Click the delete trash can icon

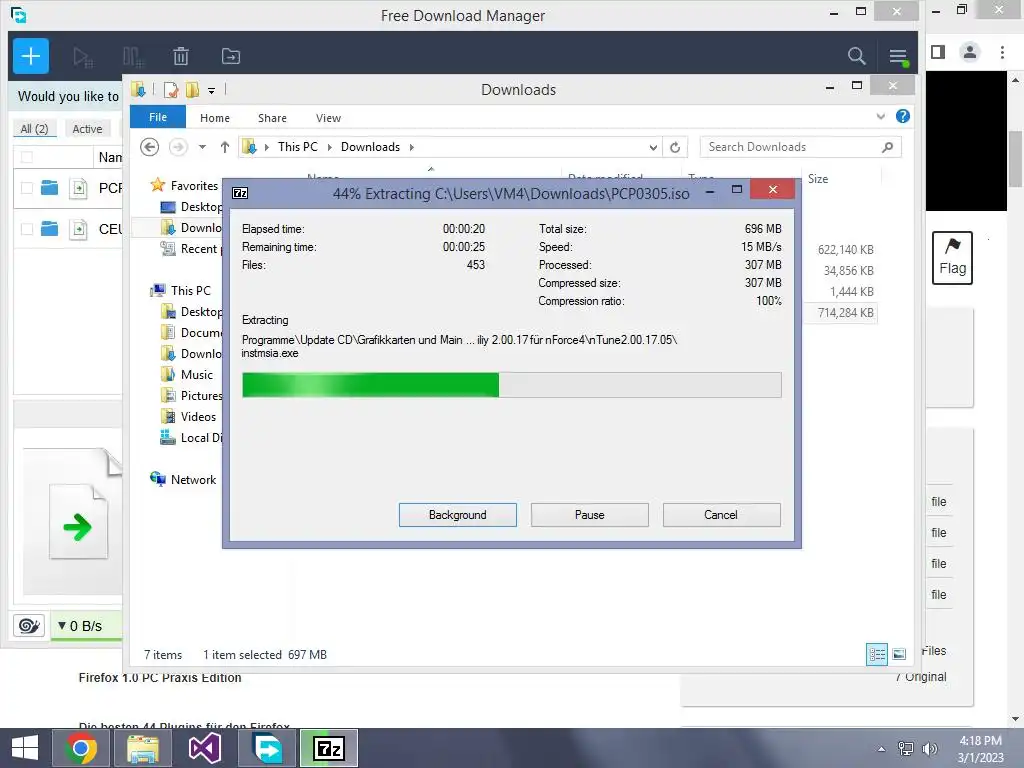(181, 56)
